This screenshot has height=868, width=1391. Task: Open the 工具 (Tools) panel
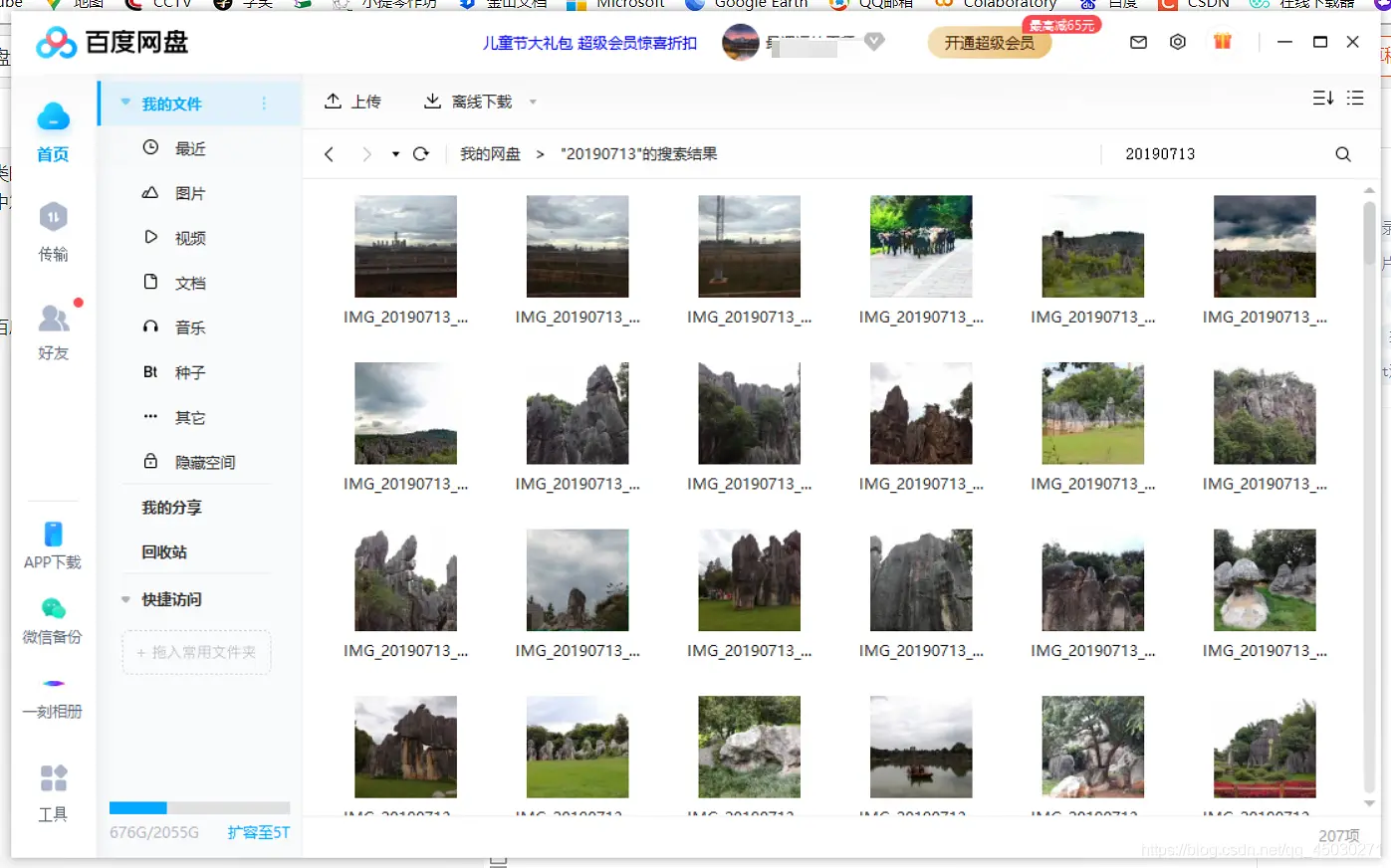53,792
